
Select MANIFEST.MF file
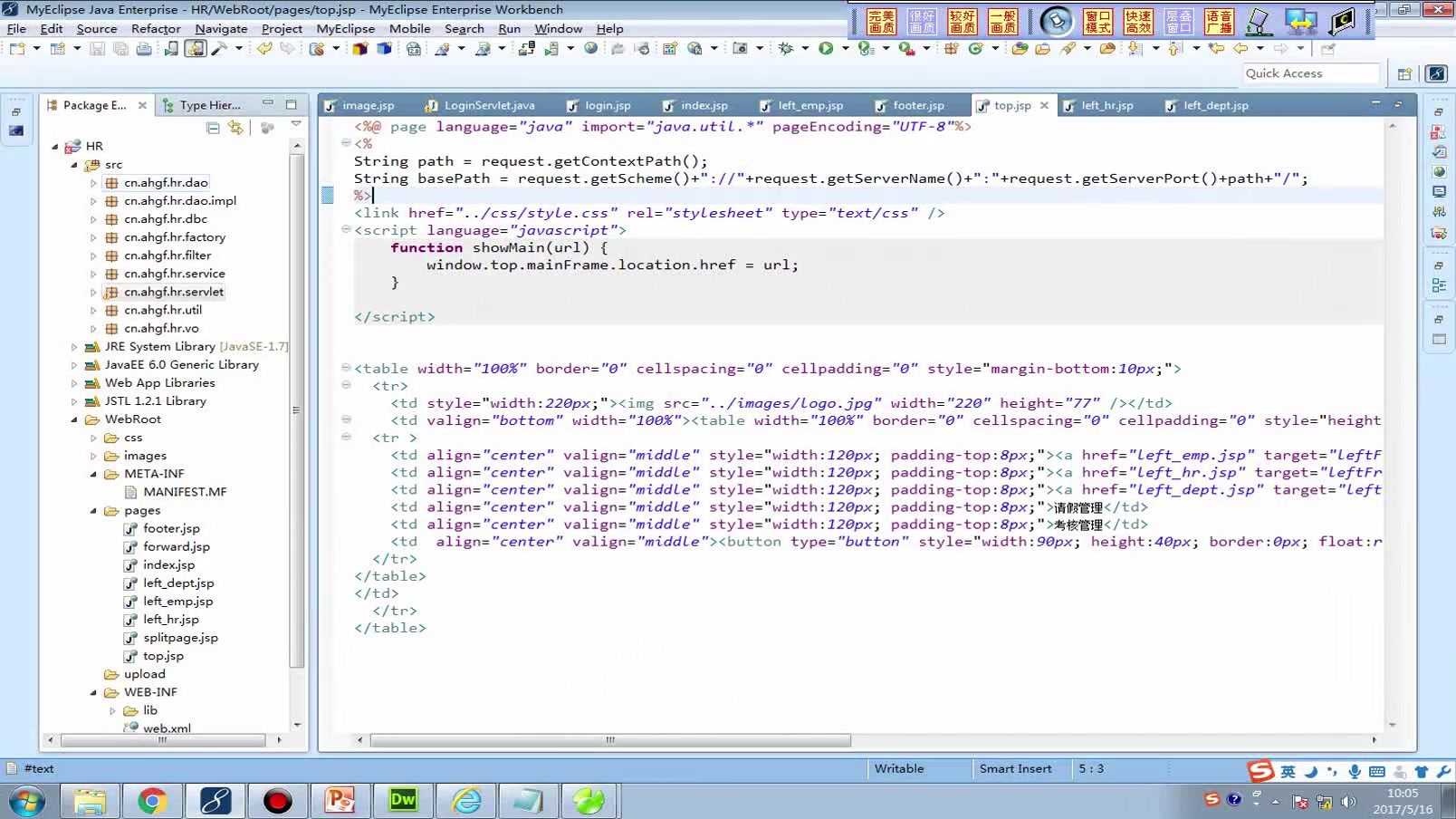(185, 492)
